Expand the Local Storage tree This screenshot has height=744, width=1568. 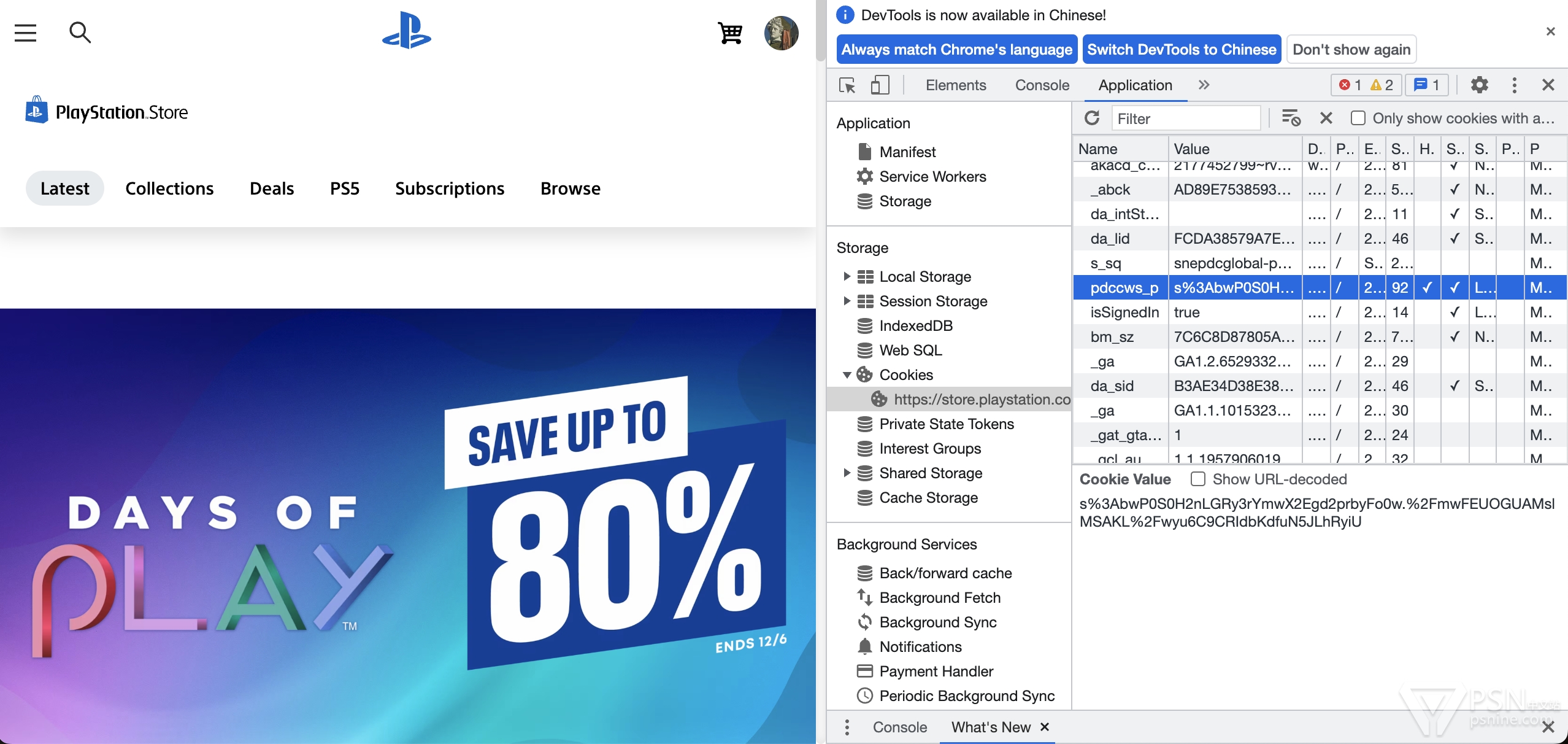847,276
